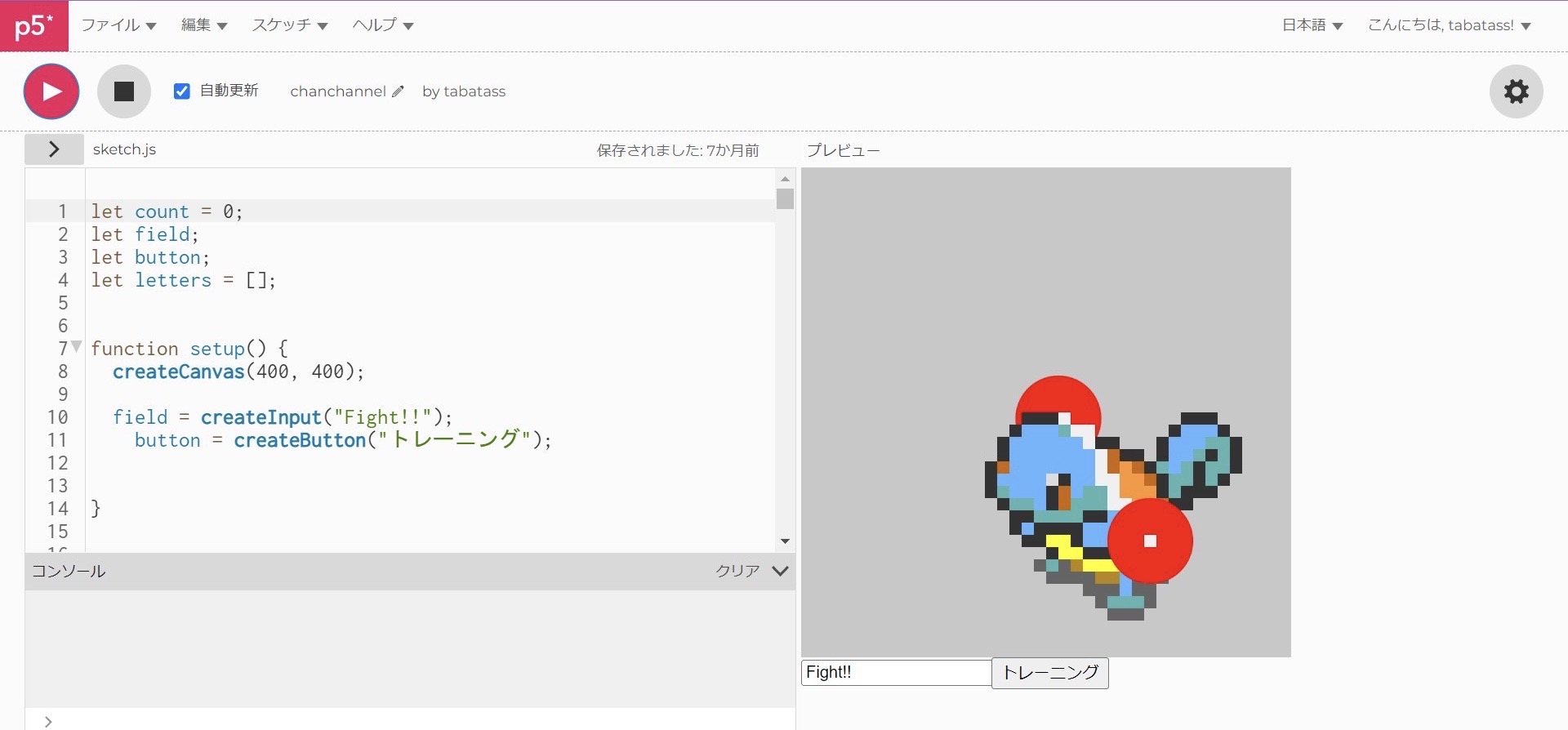Viewport: 1568px width, 730px height.
Task: Expand the file sidebar chevron
Action: tap(54, 149)
